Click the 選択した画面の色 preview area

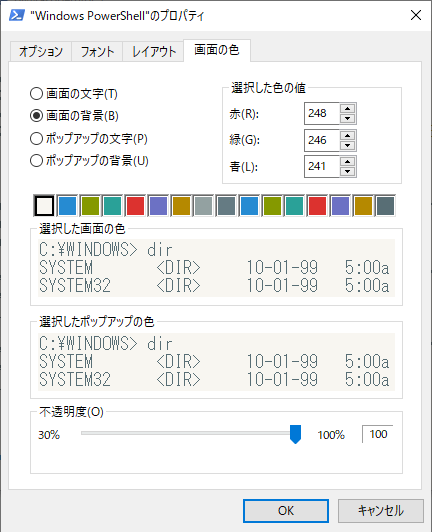tap(217, 268)
